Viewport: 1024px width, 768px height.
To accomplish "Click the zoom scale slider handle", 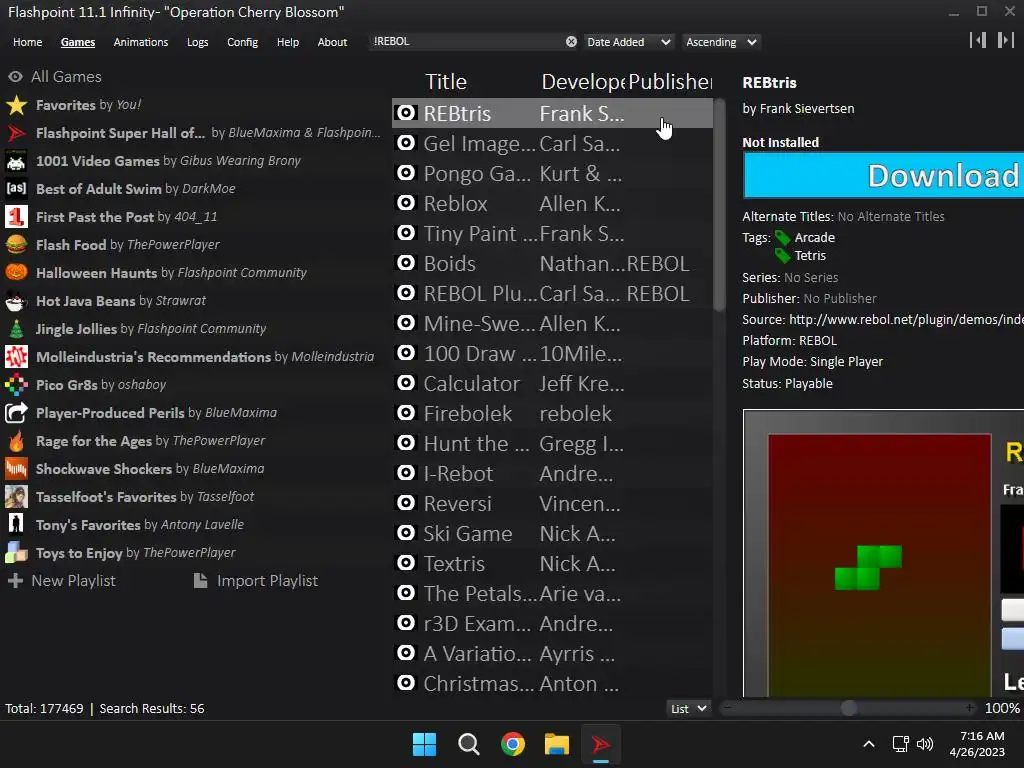I will (848, 709).
